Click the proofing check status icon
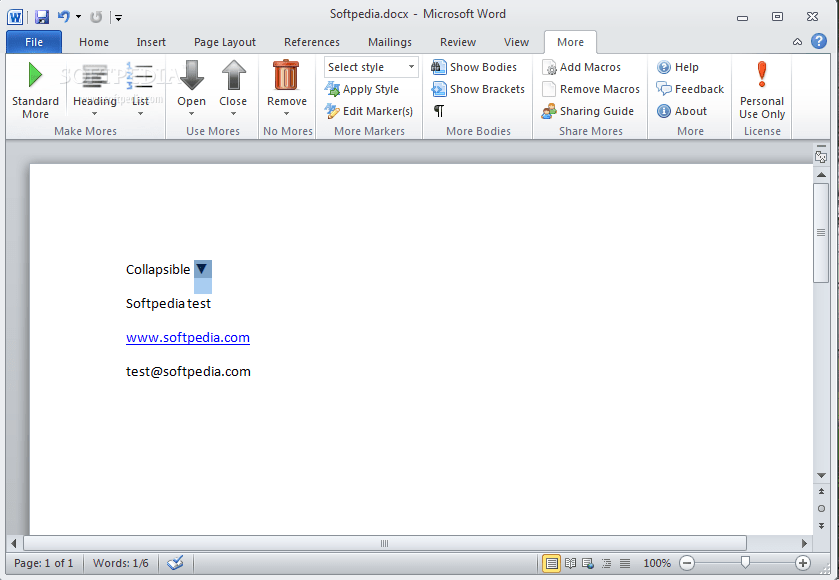 (x=175, y=563)
